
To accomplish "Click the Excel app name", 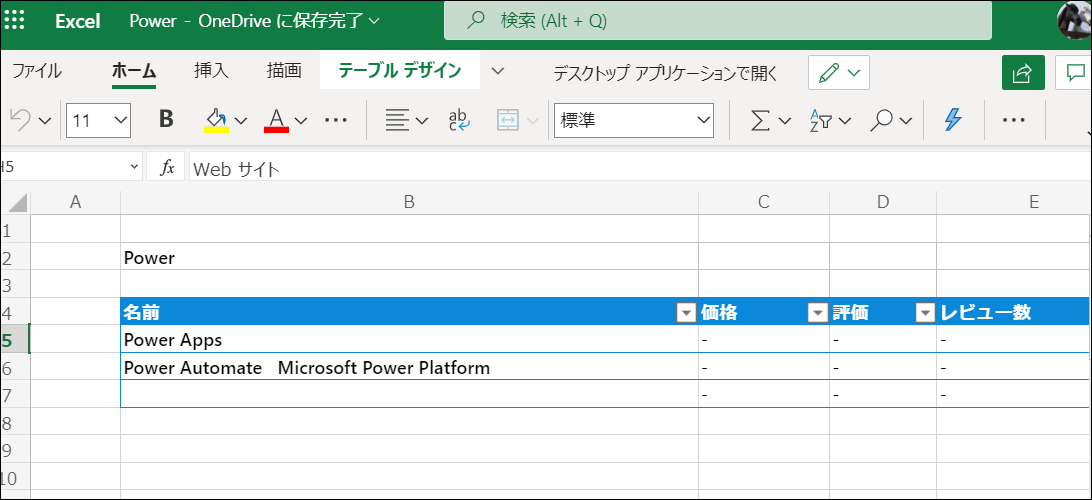I will pyautogui.click(x=78, y=20).
